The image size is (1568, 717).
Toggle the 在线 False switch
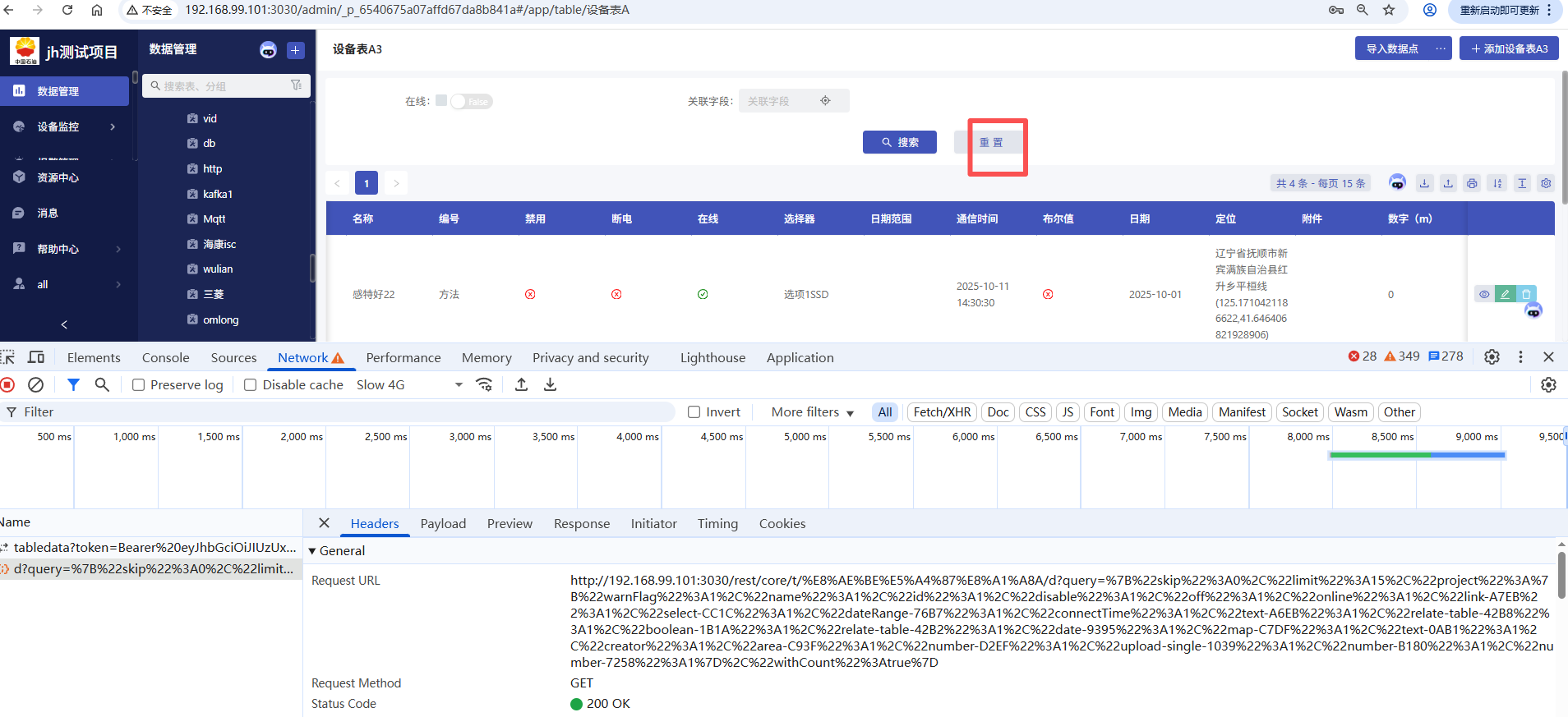click(x=471, y=102)
